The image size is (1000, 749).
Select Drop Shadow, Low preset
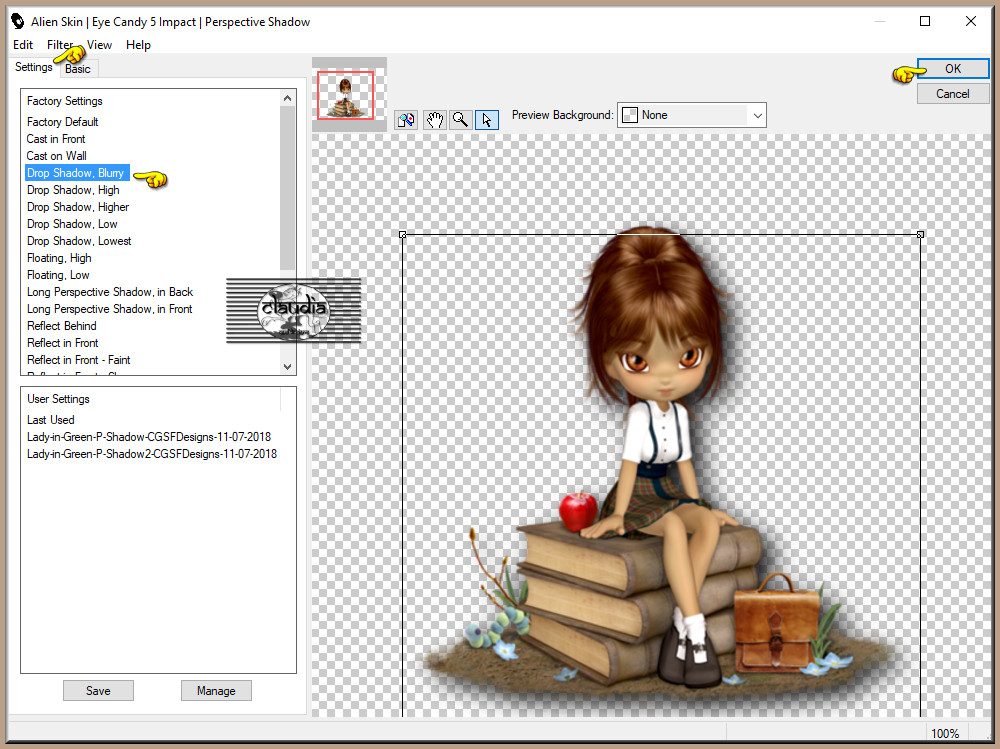[x=72, y=224]
